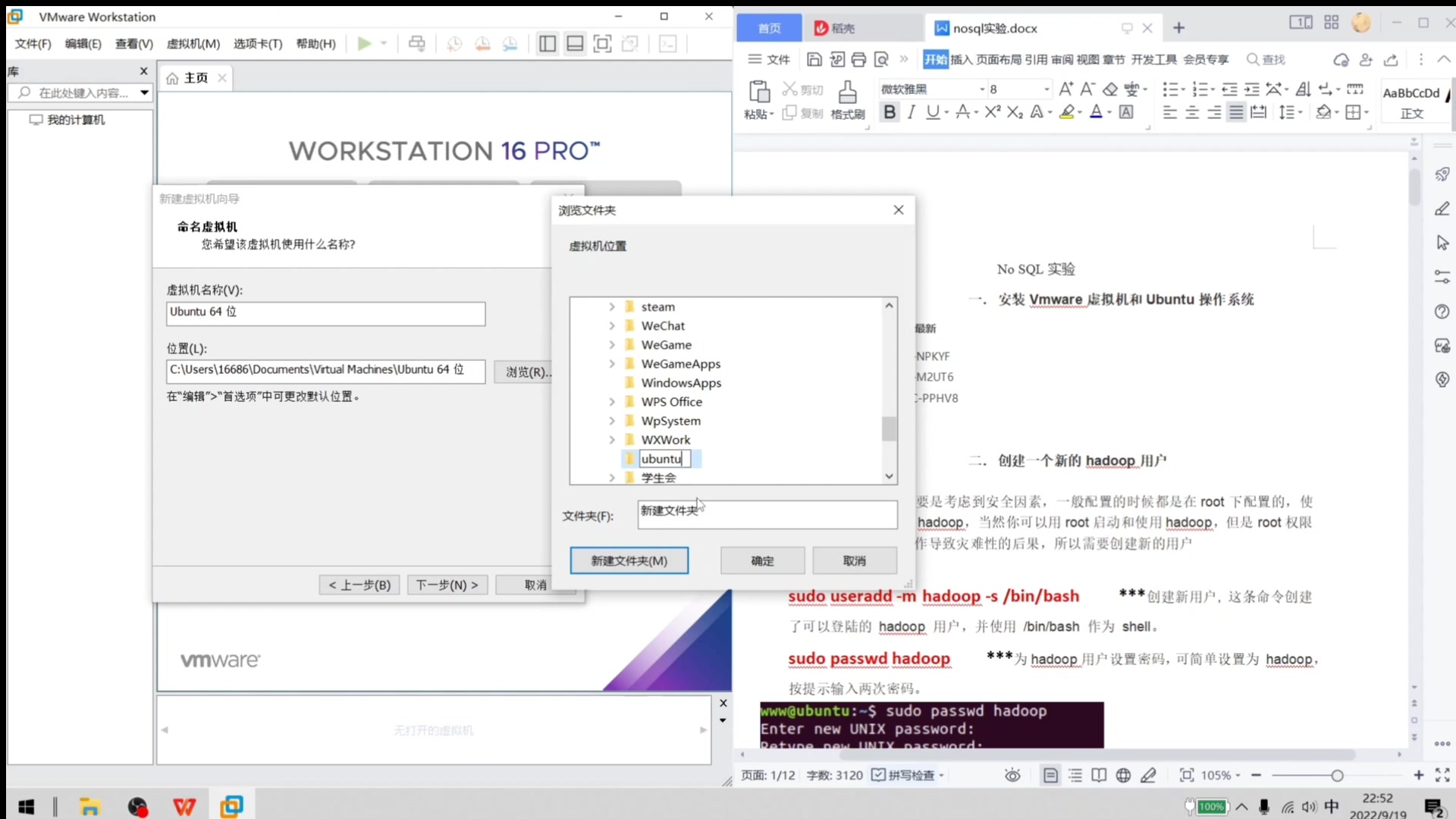Click the 文件夹(F) text field
This screenshot has width=1456, height=819.
pyautogui.click(x=767, y=515)
